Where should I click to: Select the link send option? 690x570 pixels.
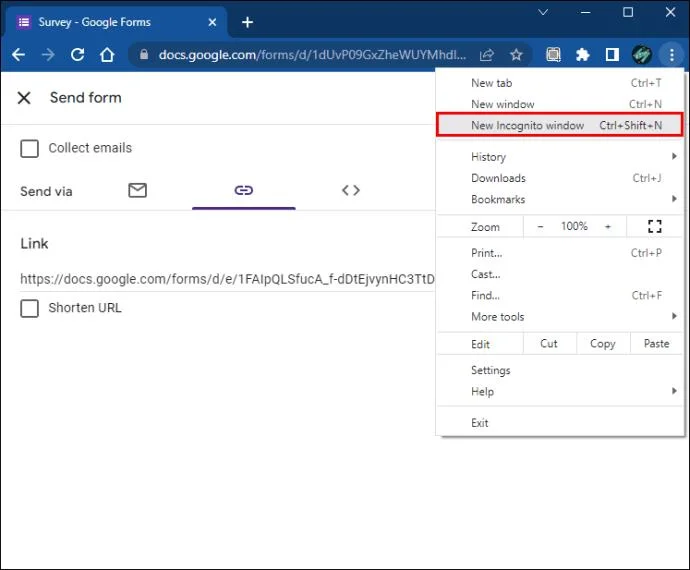244,190
